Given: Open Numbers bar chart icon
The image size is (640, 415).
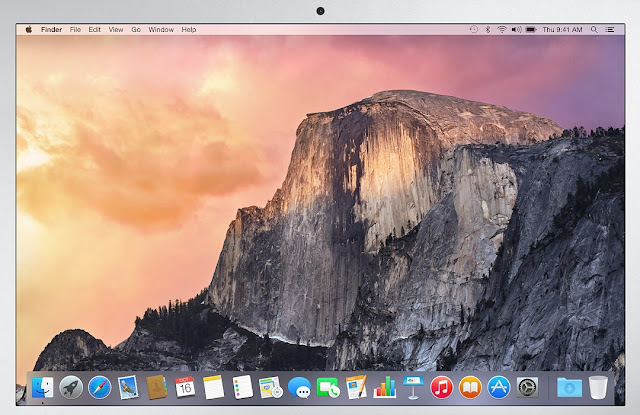Looking at the screenshot, I should (384, 387).
